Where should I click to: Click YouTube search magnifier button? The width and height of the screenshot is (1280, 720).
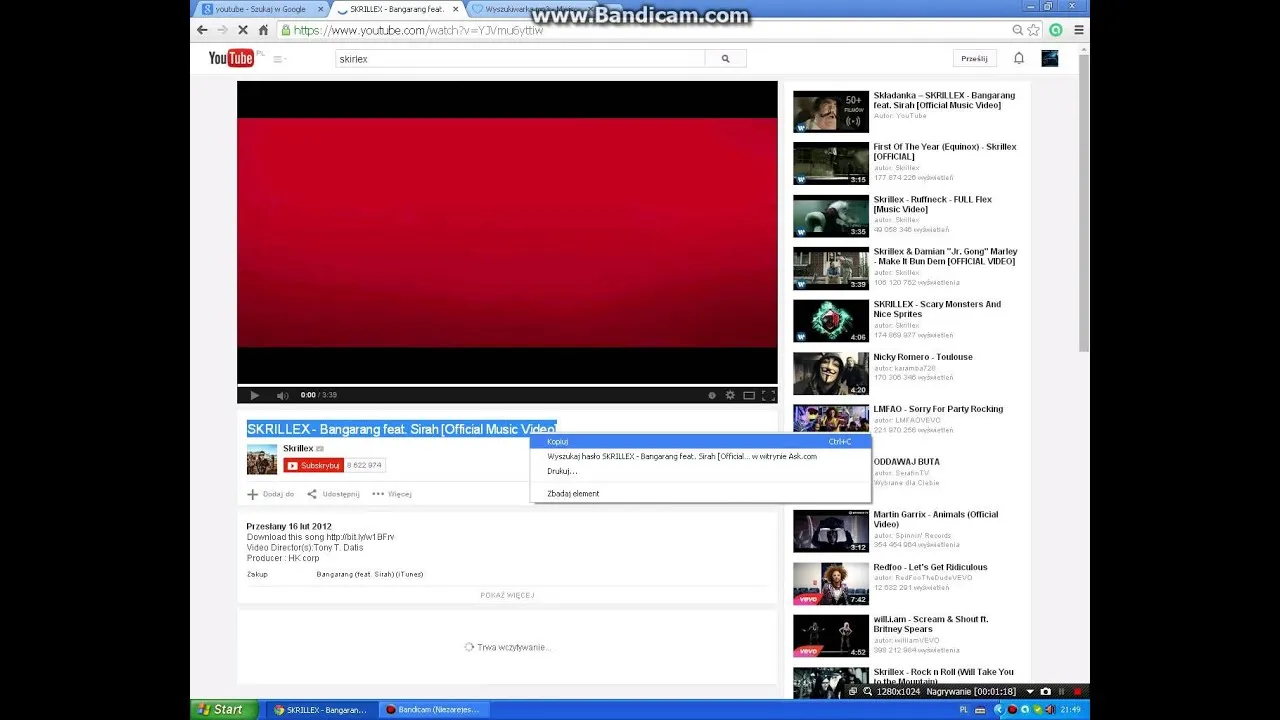[x=726, y=59]
